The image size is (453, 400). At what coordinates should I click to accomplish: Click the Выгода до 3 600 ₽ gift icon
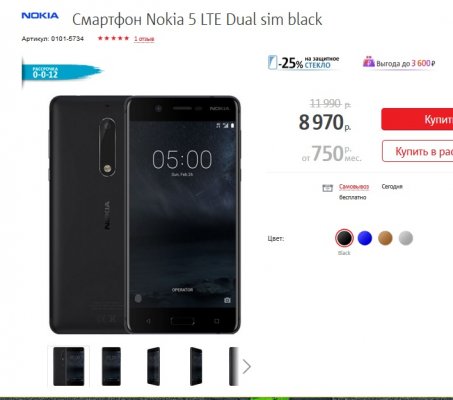click(x=369, y=62)
